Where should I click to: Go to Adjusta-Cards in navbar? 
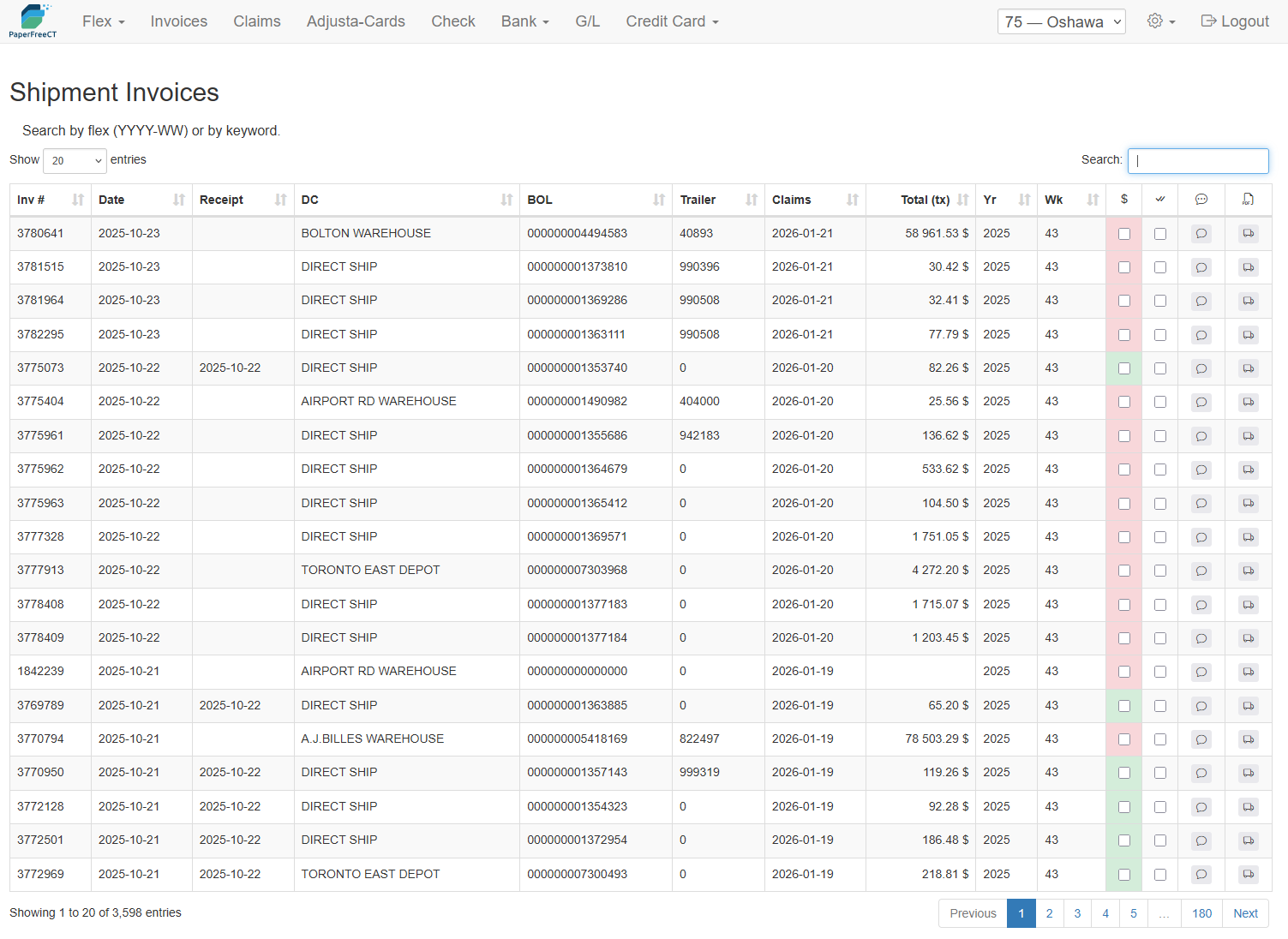pyautogui.click(x=356, y=21)
